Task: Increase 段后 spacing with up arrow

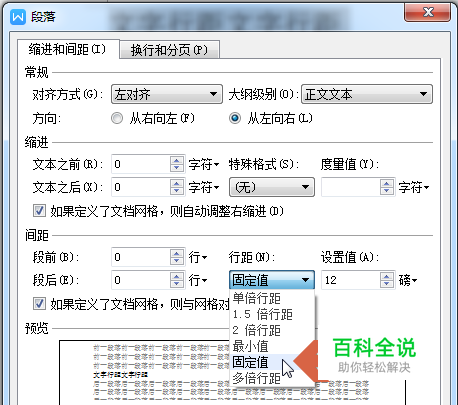Action: tap(177, 276)
